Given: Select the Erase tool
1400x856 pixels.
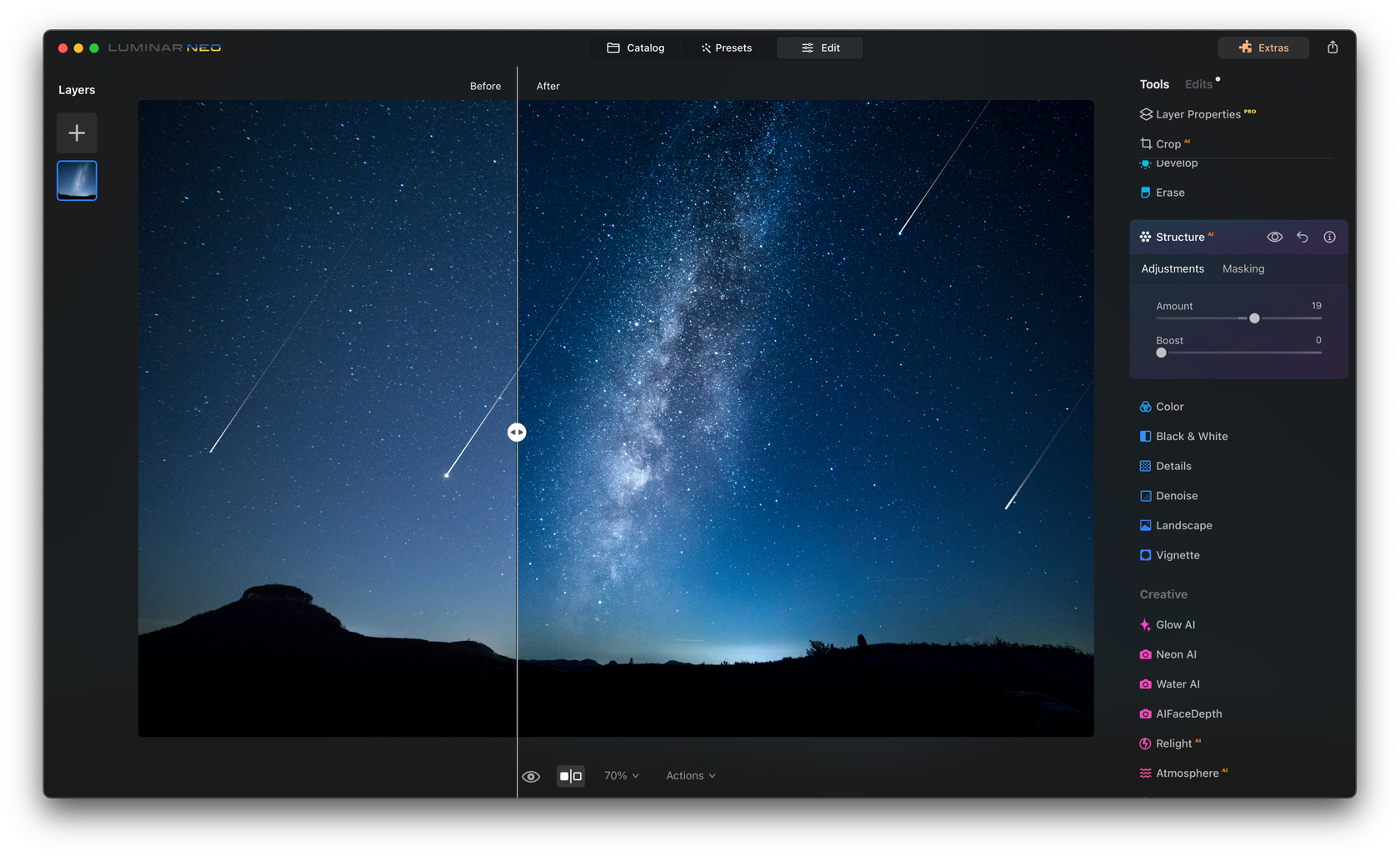Looking at the screenshot, I should [x=1169, y=192].
